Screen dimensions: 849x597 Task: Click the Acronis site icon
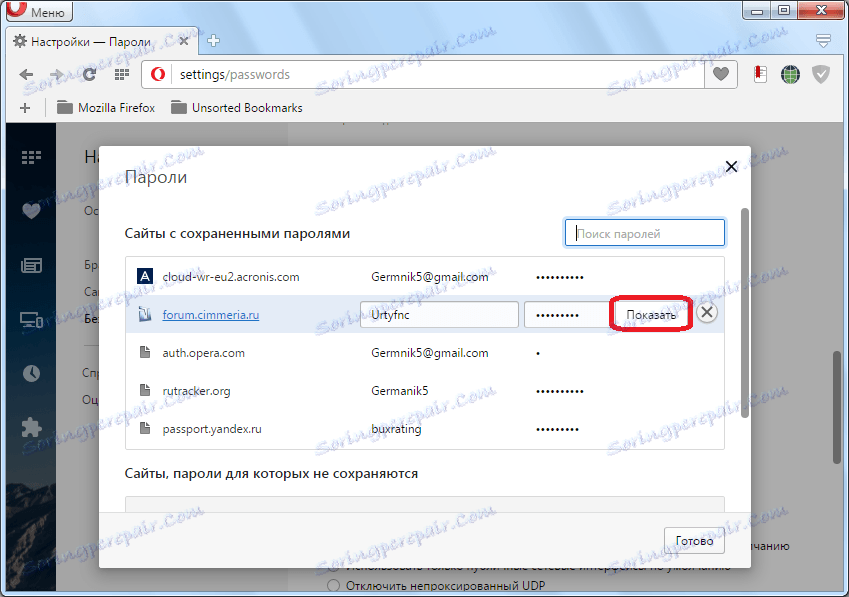pos(145,276)
